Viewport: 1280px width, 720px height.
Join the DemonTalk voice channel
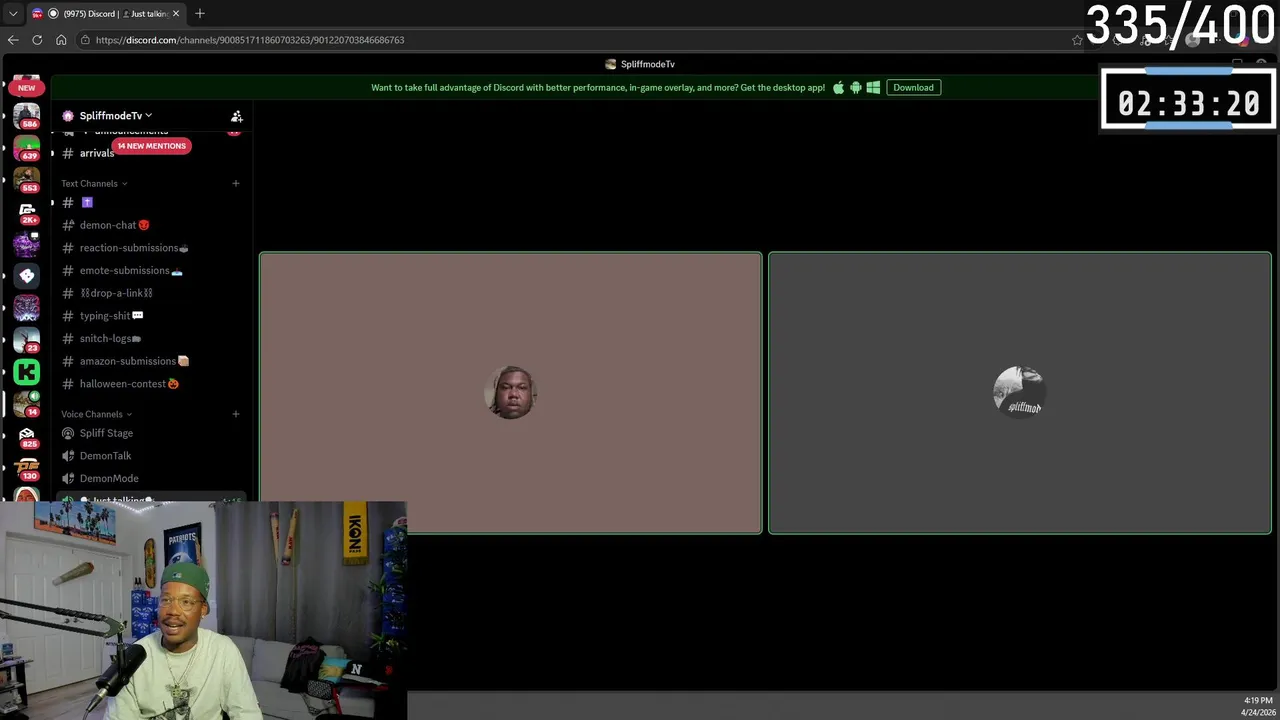click(150, 456)
